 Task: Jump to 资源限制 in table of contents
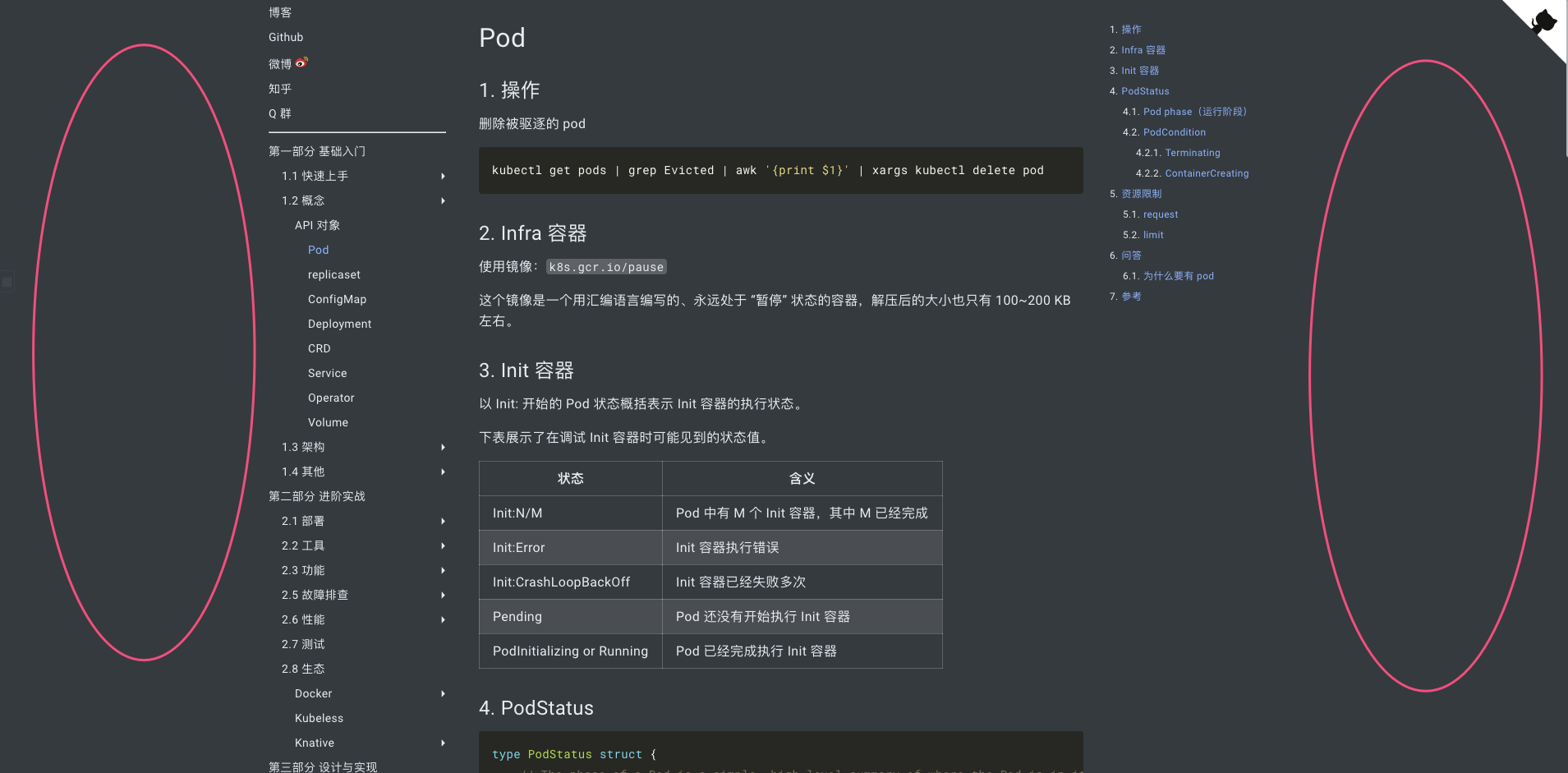pyautogui.click(x=1142, y=194)
